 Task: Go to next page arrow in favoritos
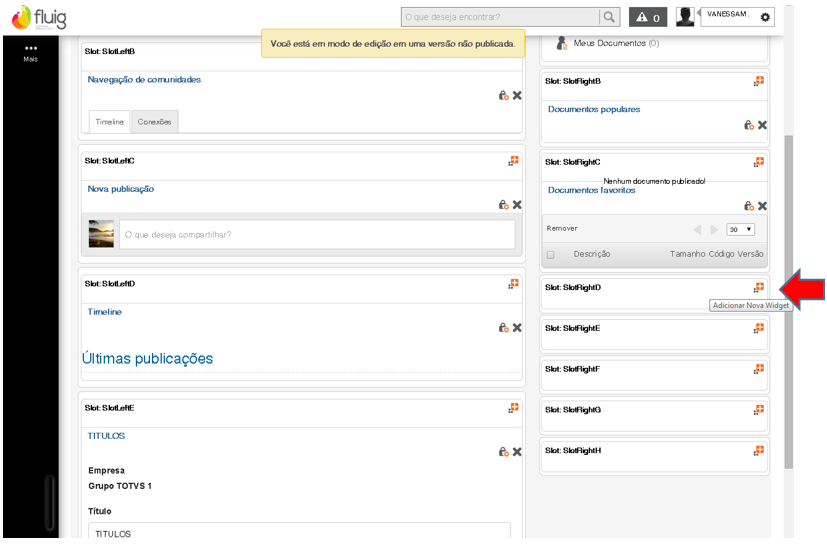click(714, 230)
